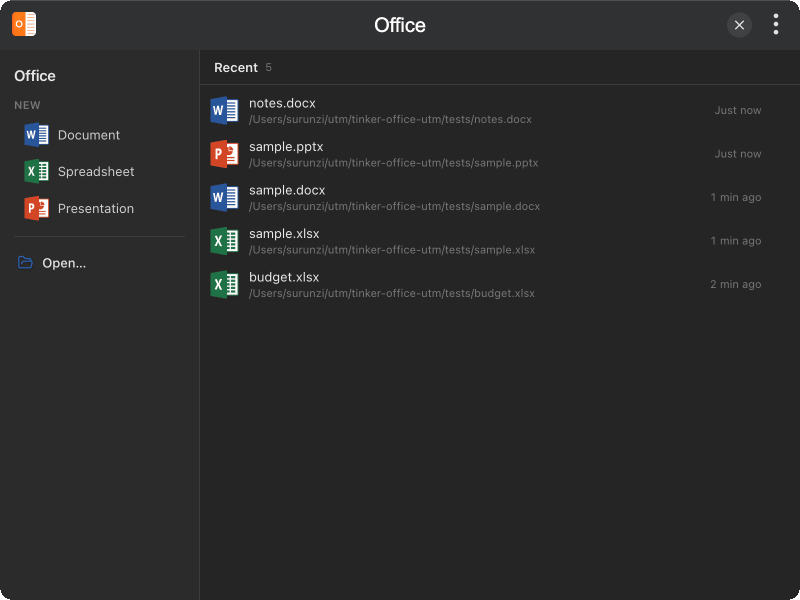Open the three-dot more options menu
The height and width of the screenshot is (600, 800).
click(776, 24)
